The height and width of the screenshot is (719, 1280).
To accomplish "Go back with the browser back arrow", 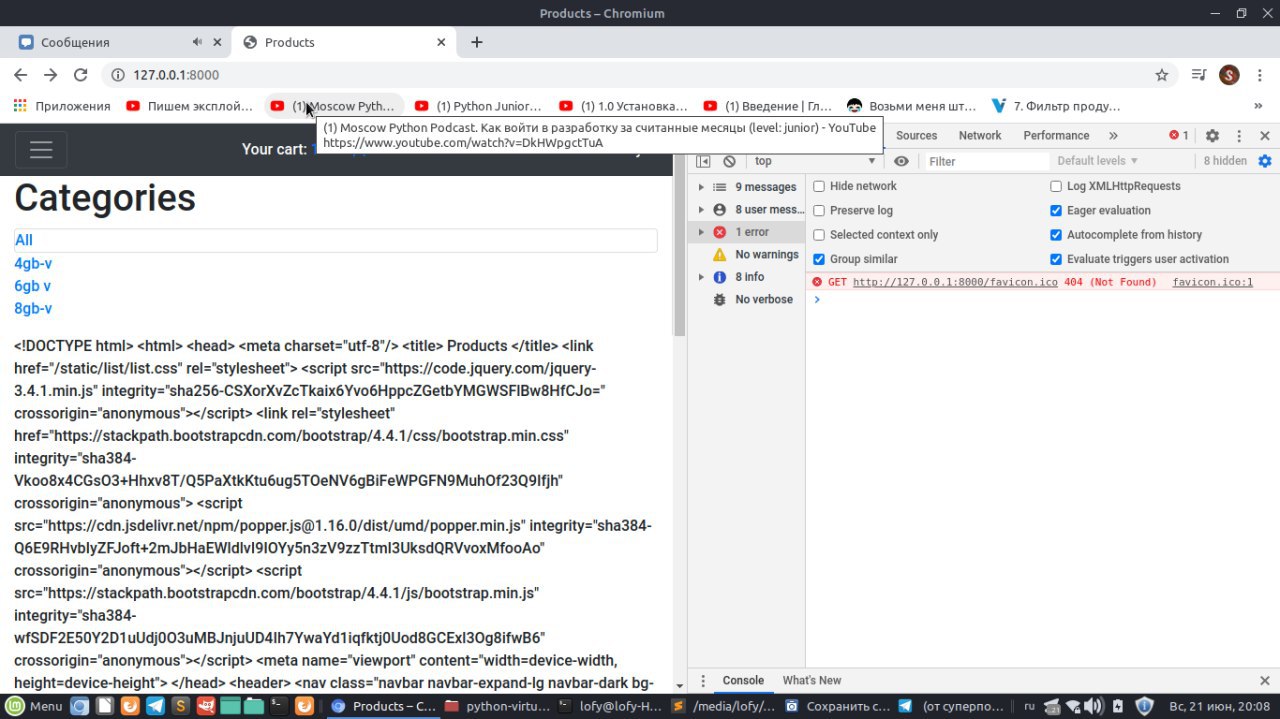I will pos(20,75).
